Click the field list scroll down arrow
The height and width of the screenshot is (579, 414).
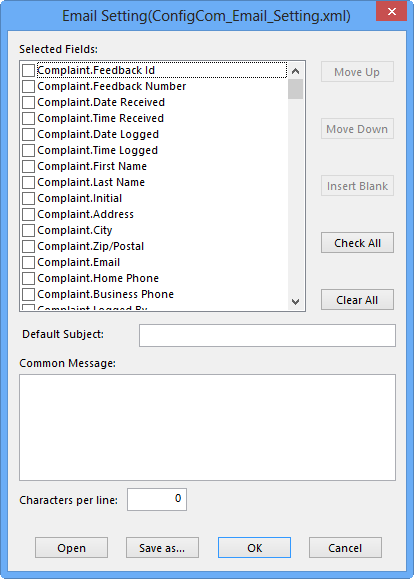[x=295, y=302]
